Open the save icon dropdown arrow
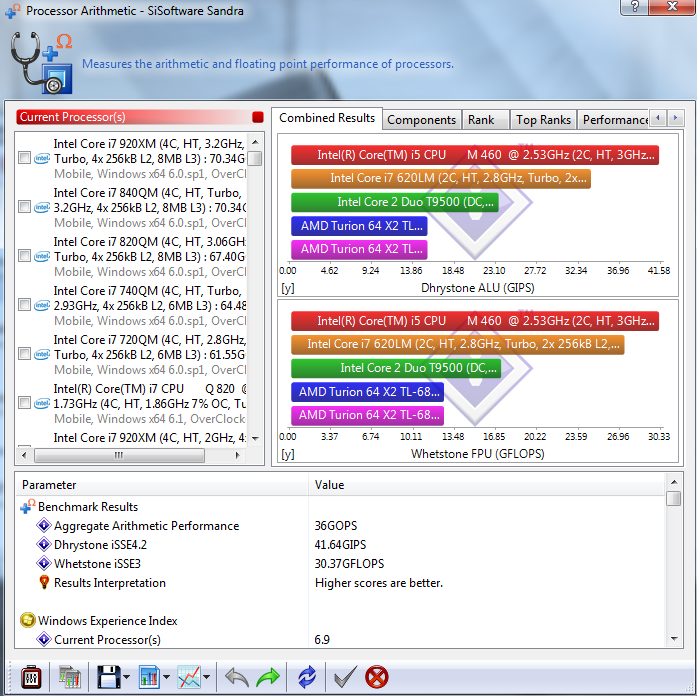This screenshot has width=697, height=696. click(x=126, y=677)
